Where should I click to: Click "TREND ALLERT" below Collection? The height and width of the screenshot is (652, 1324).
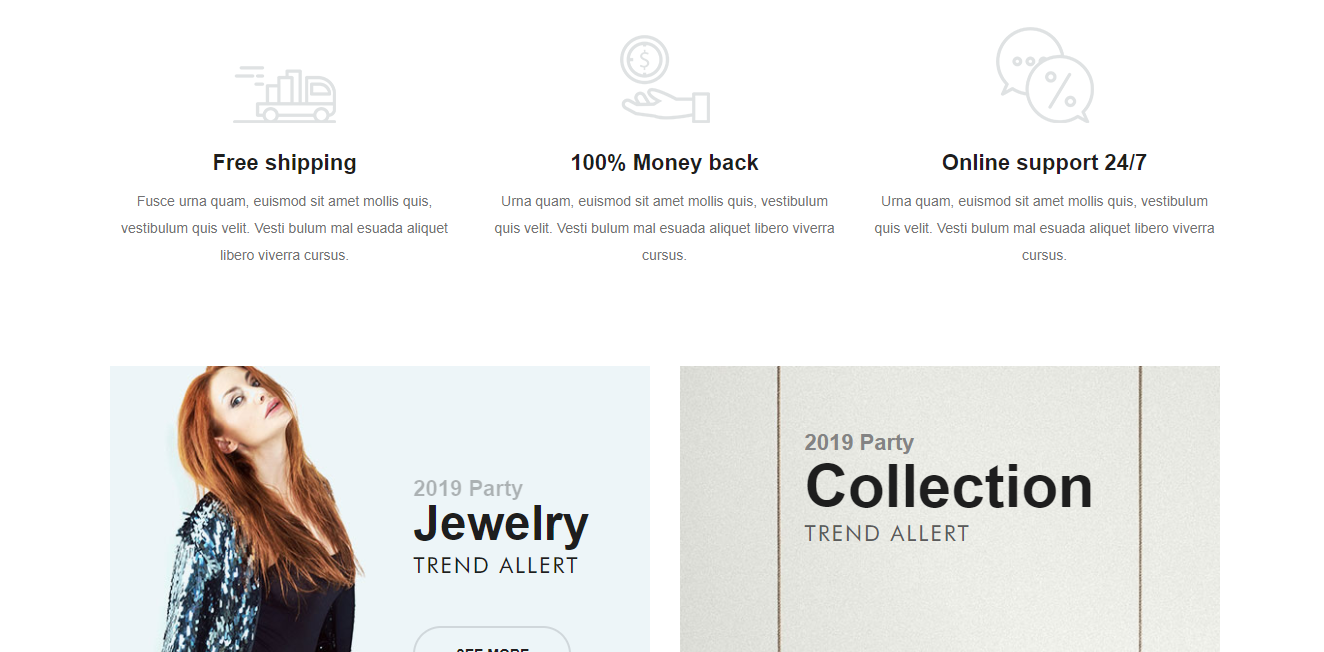[887, 534]
